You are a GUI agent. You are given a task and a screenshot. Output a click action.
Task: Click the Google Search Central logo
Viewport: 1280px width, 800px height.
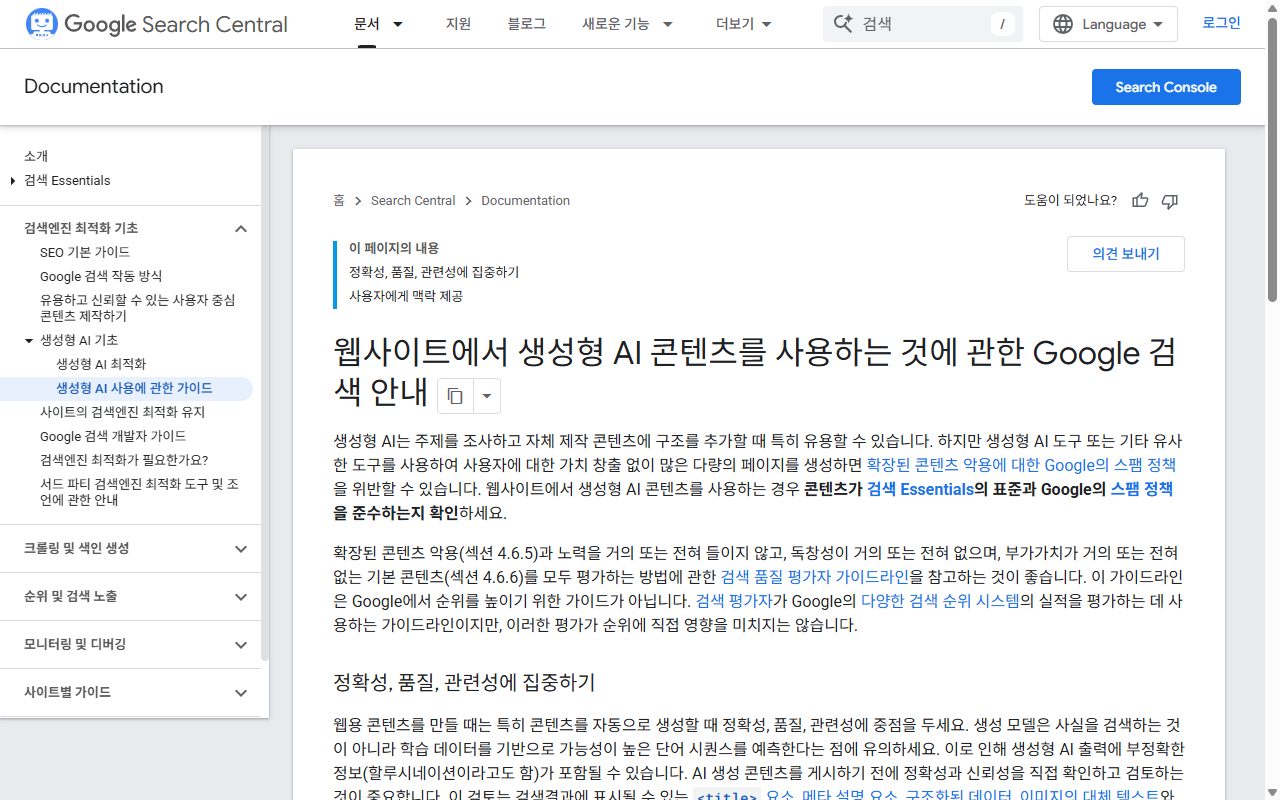[x=157, y=24]
